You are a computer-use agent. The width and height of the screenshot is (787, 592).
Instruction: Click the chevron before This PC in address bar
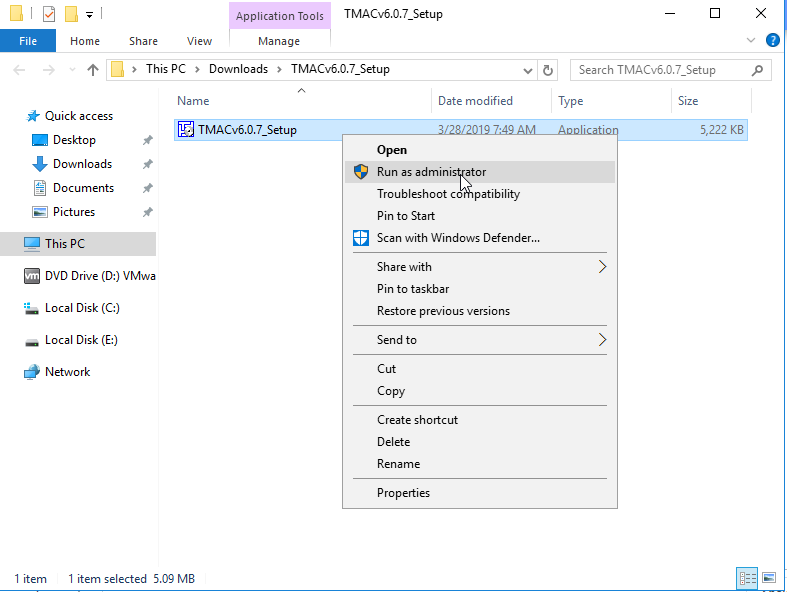click(134, 69)
